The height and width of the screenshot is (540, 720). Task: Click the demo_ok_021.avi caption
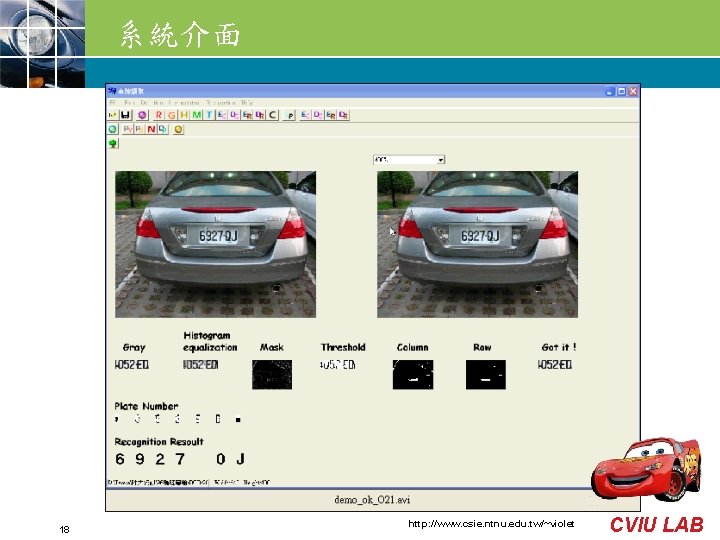coord(372,500)
